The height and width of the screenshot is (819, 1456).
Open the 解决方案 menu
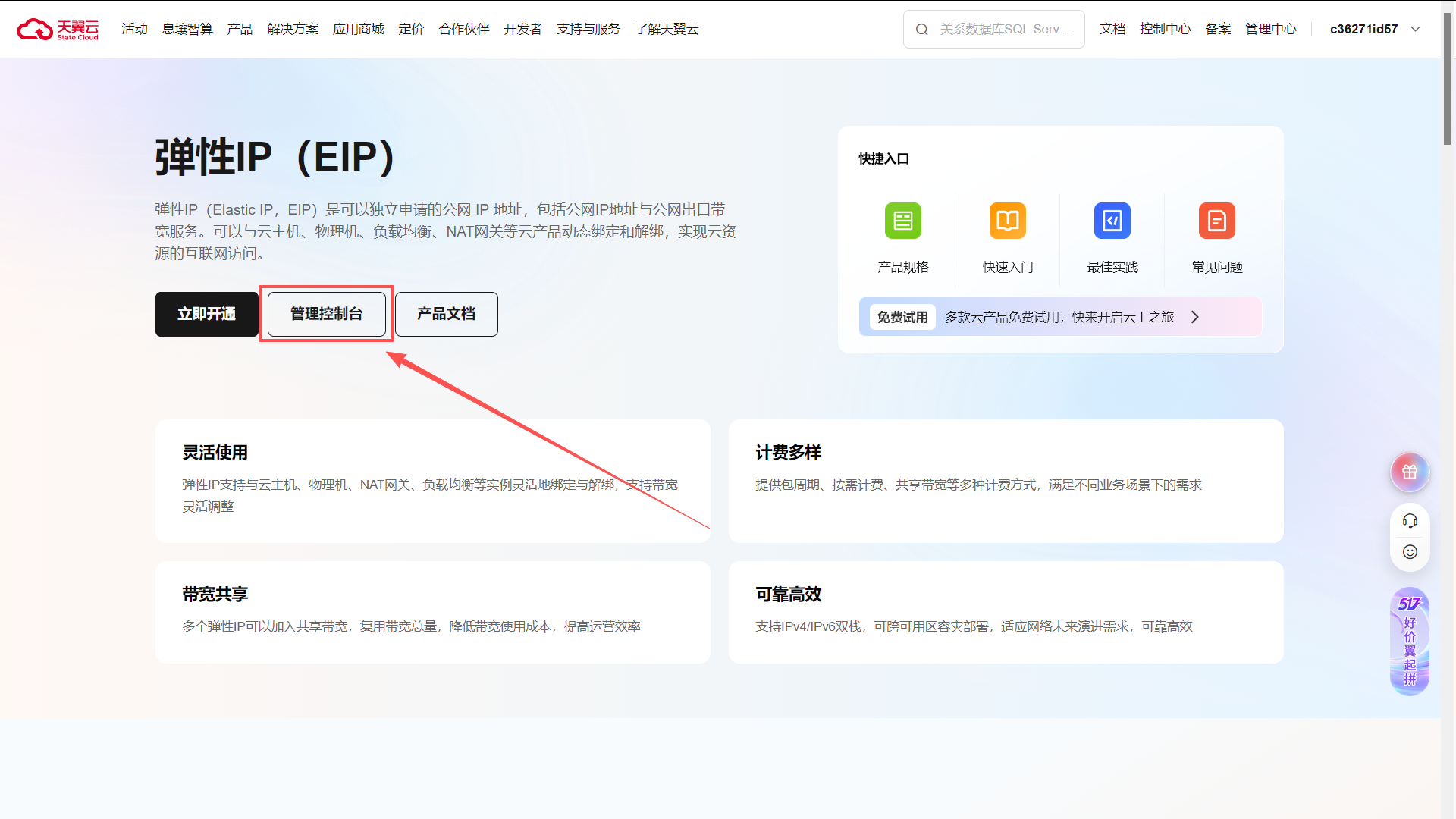tap(293, 29)
